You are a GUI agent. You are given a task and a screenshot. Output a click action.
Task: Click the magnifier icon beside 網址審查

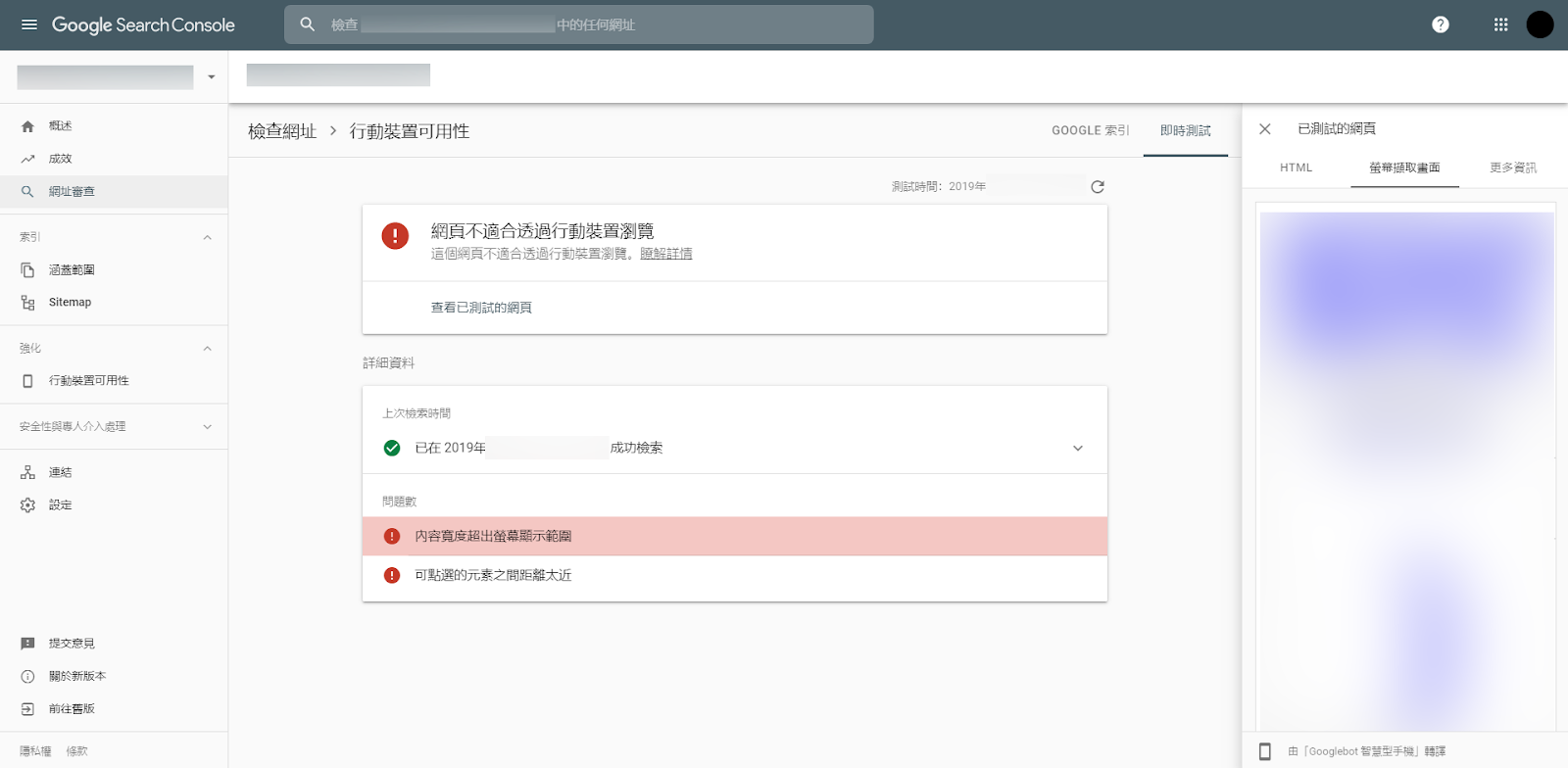point(27,192)
